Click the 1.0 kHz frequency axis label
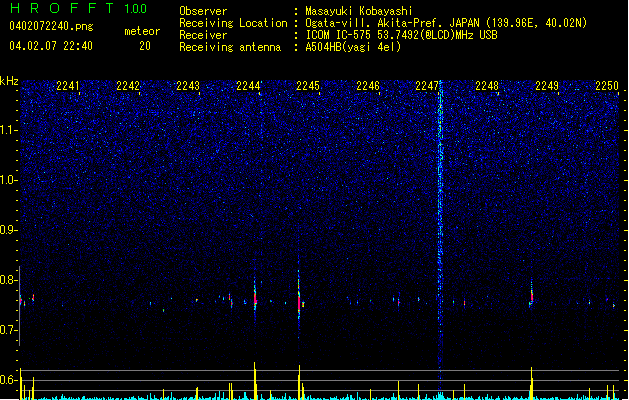This screenshot has width=629, height=400. coord(9,180)
